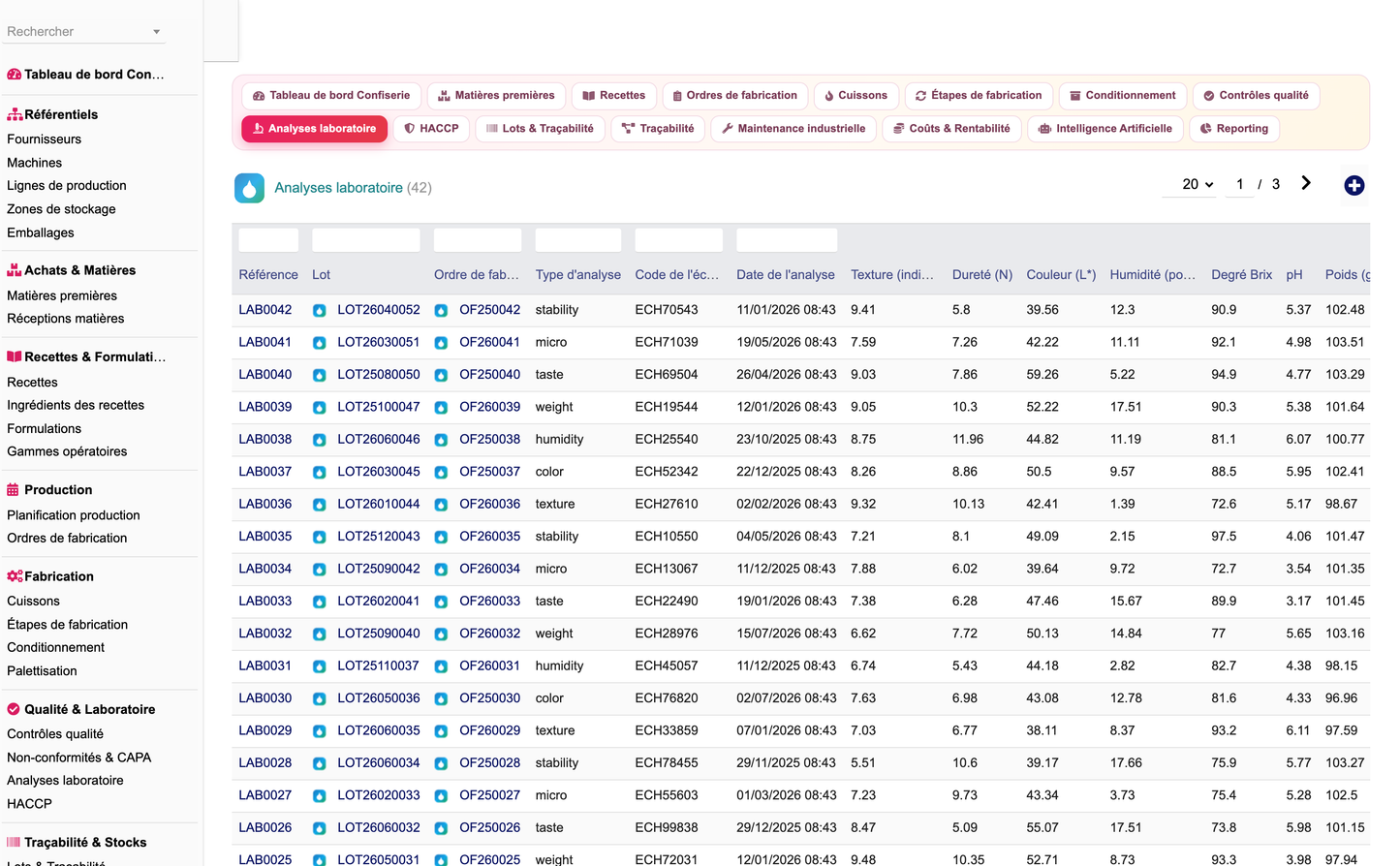Click the Analyses laboratoire droplet header icon
1400x866 pixels.
(250, 188)
